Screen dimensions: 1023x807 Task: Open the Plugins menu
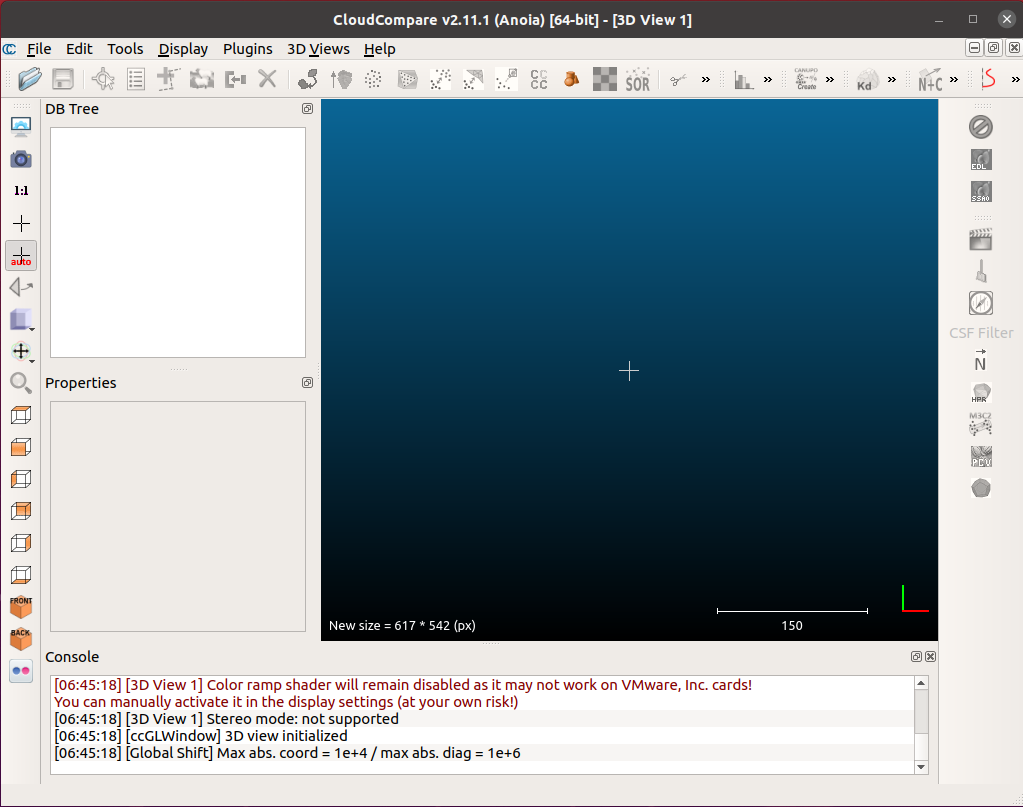(248, 49)
